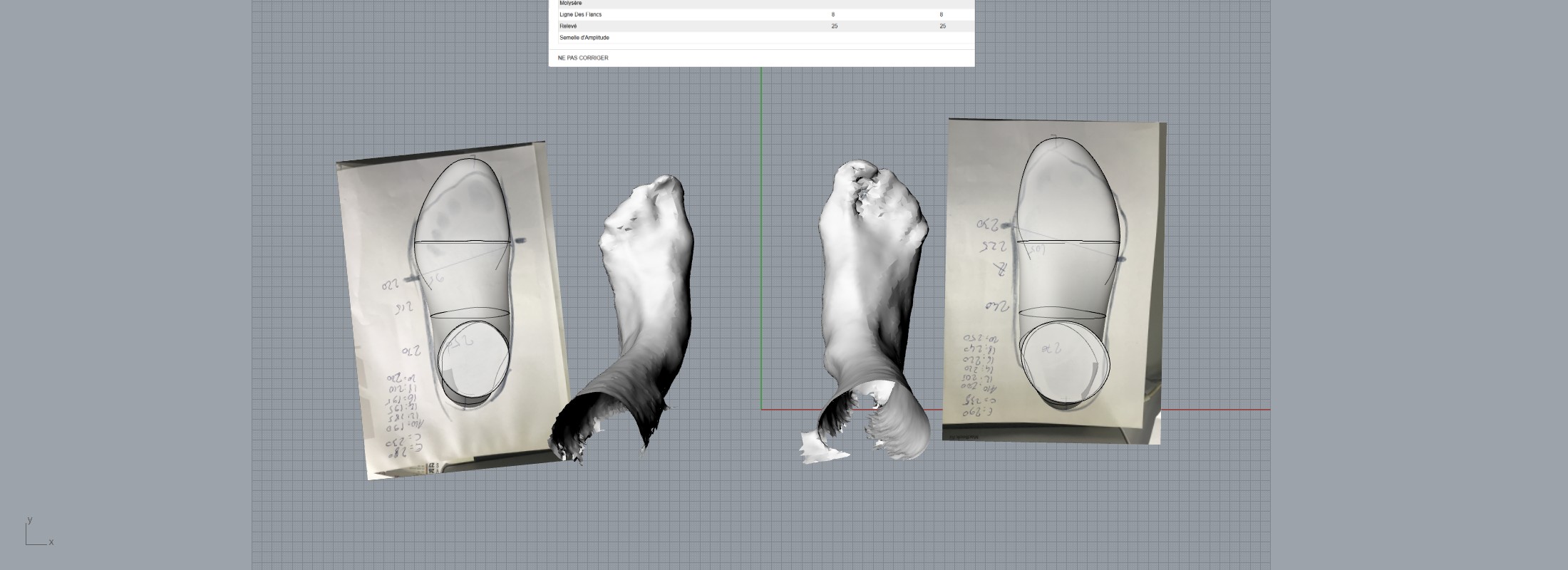The width and height of the screenshot is (1568, 570).
Task: Select the heel circle on left tracing
Action: click(x=473, y=359)
